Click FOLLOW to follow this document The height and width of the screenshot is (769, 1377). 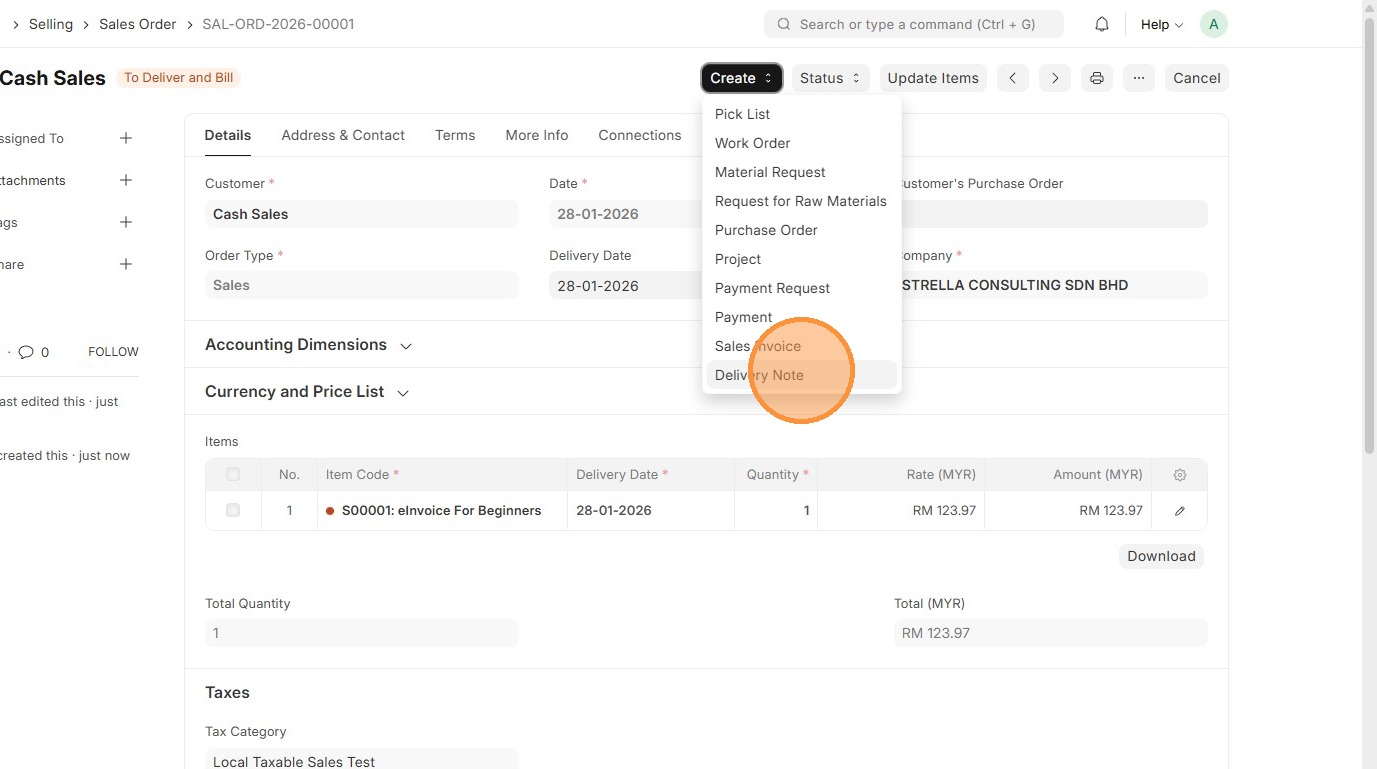[x=113, y=352]
